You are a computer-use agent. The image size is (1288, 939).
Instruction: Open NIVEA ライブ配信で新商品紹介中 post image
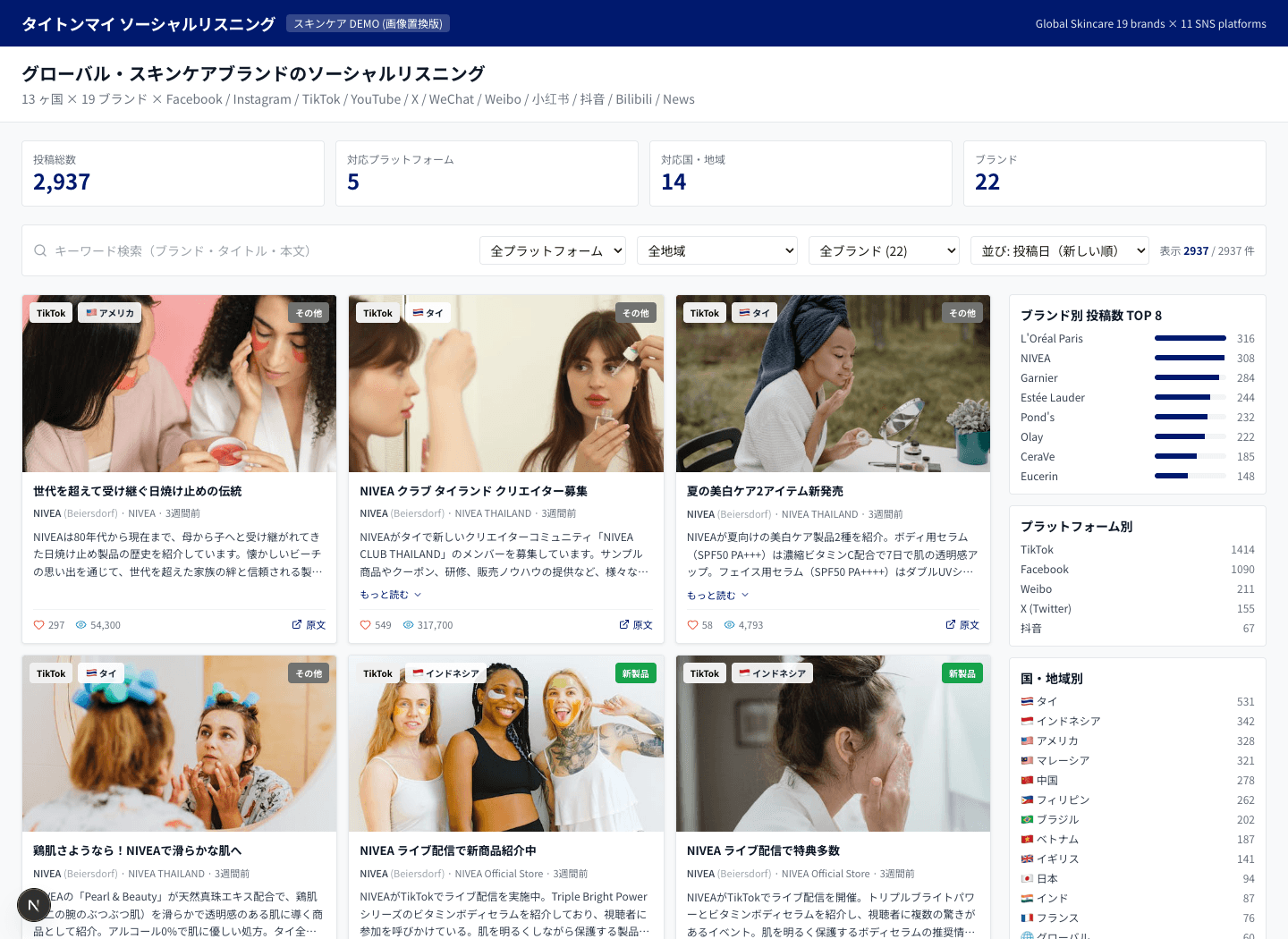(506, 744)
